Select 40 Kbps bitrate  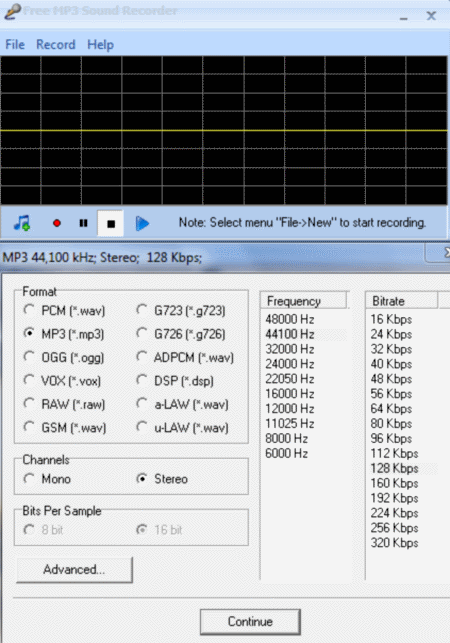[x=391, y=364]
